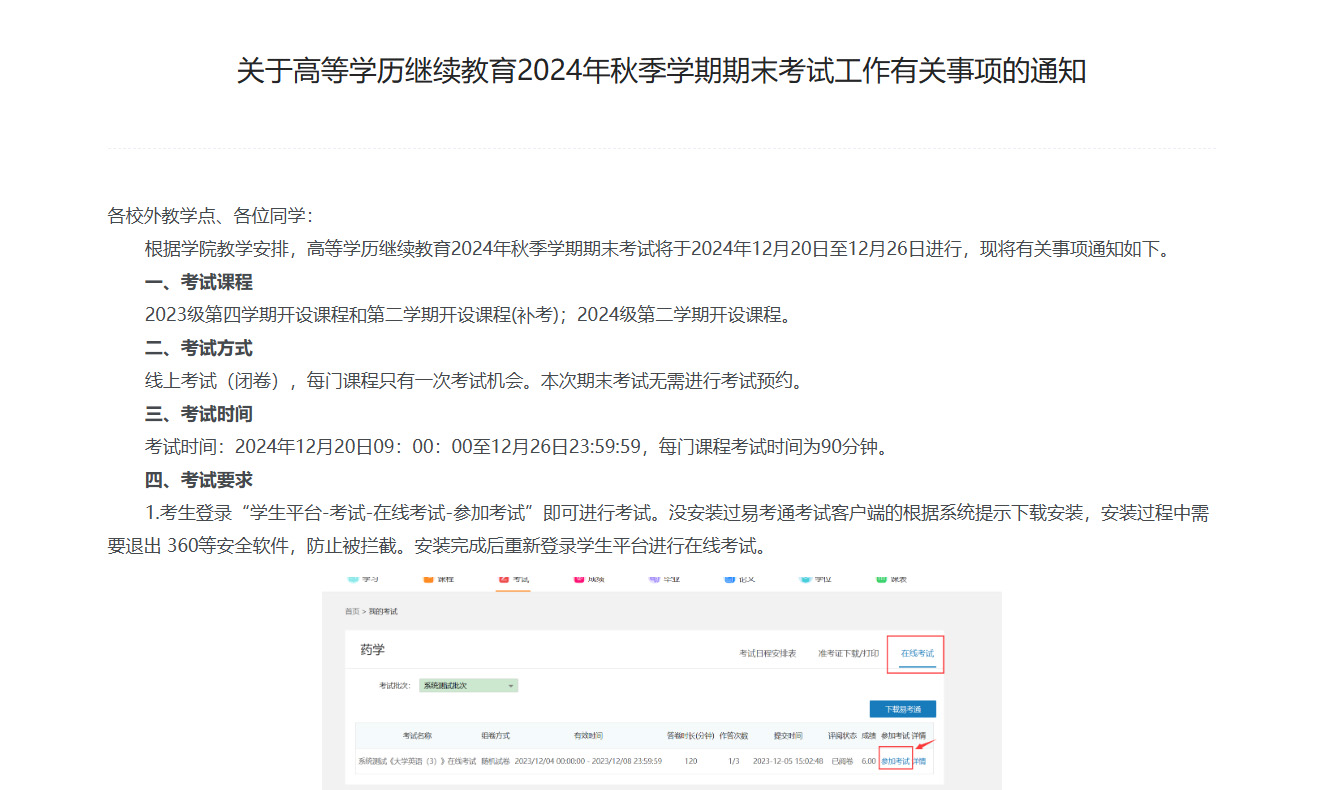Click the heading 三、考试时间
The height and width of the screenshot is (790, 1342).
[198, 414]
